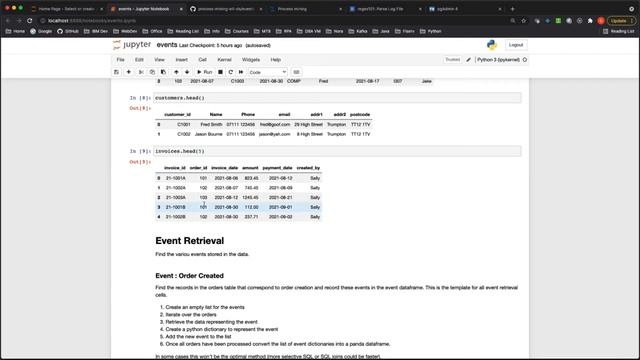Restart kernel and run all cells

coord(241,72)
